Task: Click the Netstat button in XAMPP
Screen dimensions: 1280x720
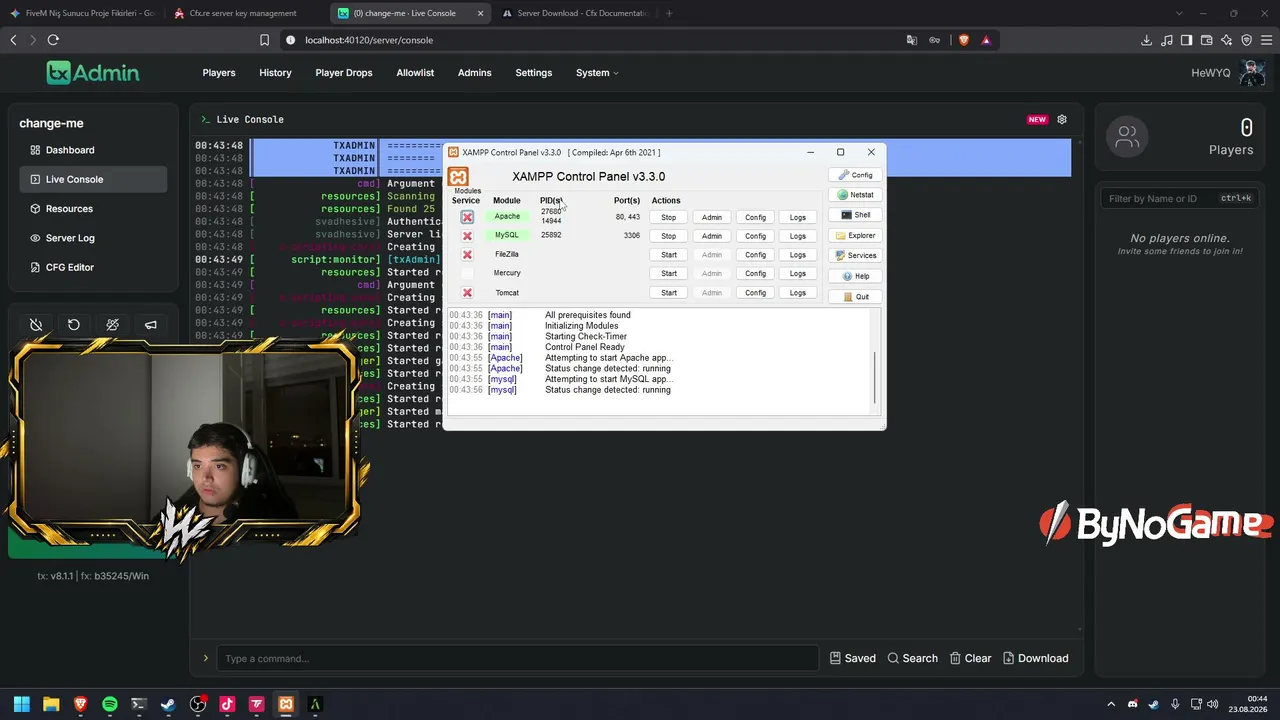Action: click(855, 195)
